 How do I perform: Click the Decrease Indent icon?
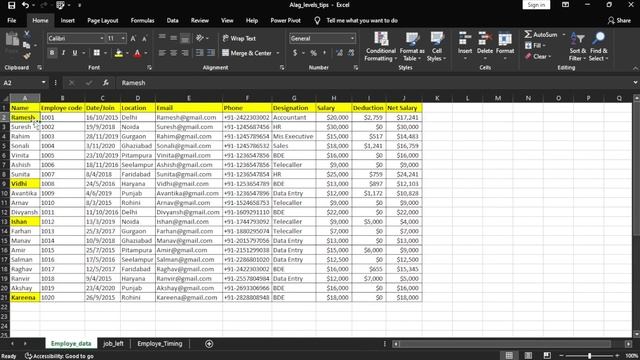pyautogui.click(x=199, y=53)
